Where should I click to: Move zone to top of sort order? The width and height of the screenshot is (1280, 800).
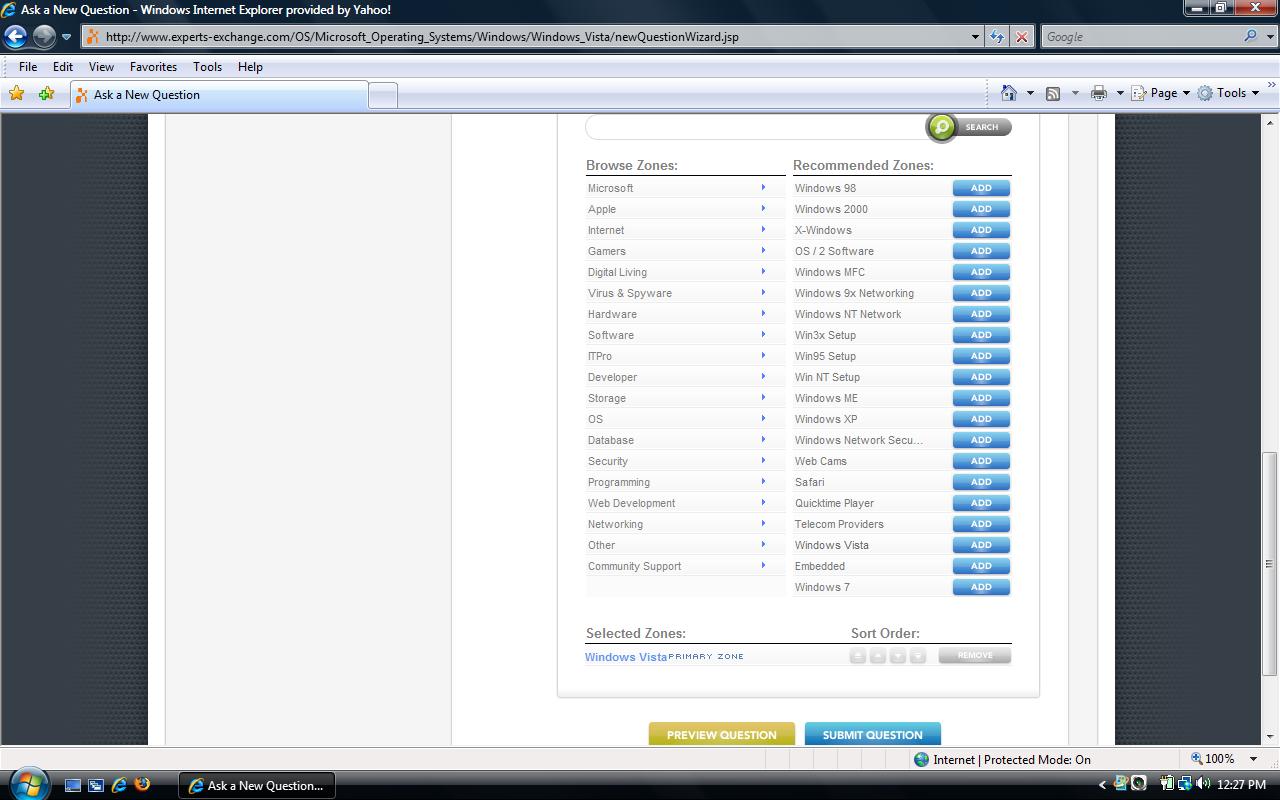tap(858, 656)
